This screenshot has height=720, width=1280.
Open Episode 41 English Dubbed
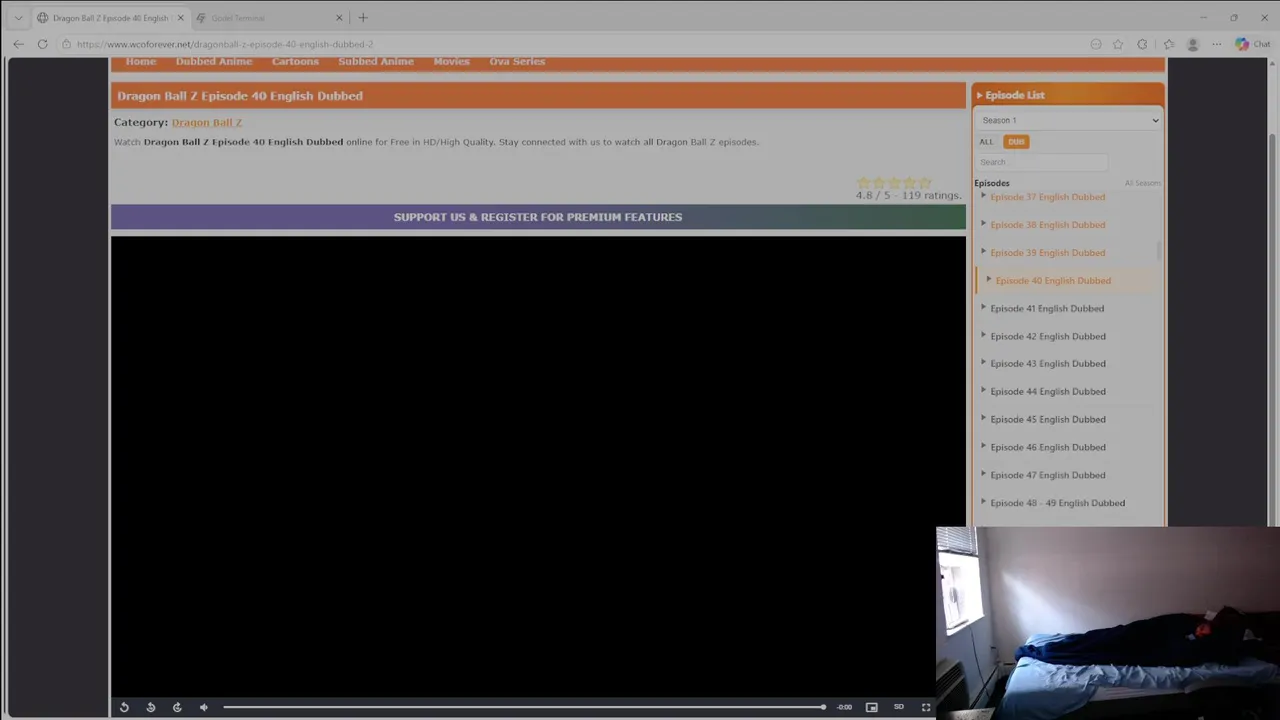coord(1047,309)
